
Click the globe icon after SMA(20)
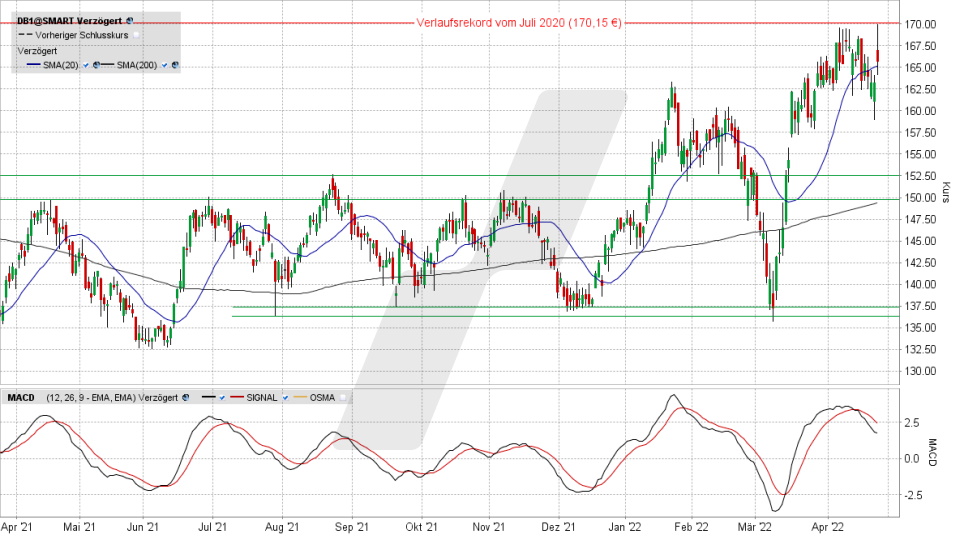pos(97,65)
